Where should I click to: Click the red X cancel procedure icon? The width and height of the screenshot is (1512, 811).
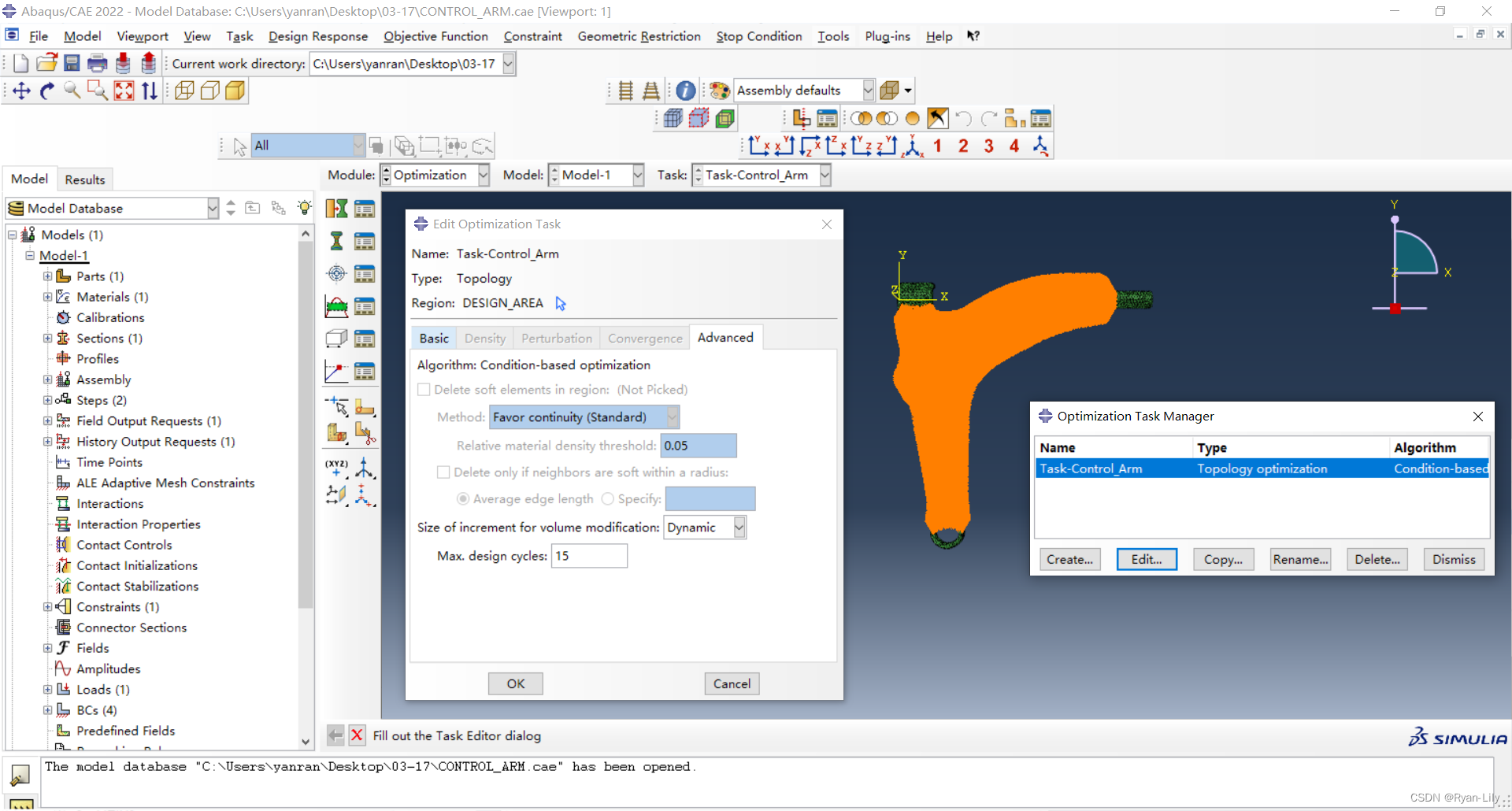tap(357, 735)
